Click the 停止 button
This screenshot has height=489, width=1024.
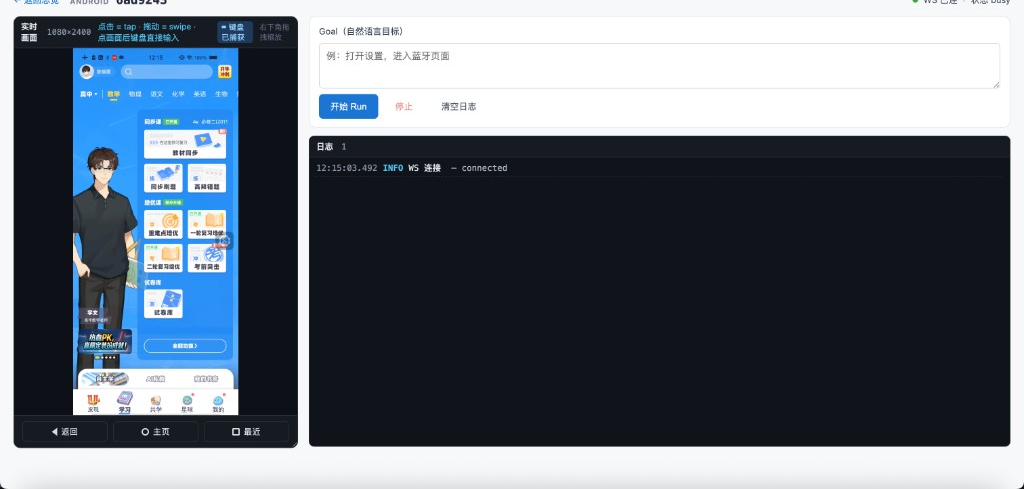(404, 106)
